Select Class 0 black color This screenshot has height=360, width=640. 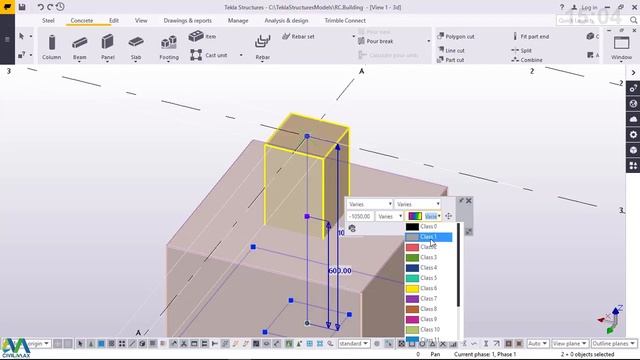429,227
